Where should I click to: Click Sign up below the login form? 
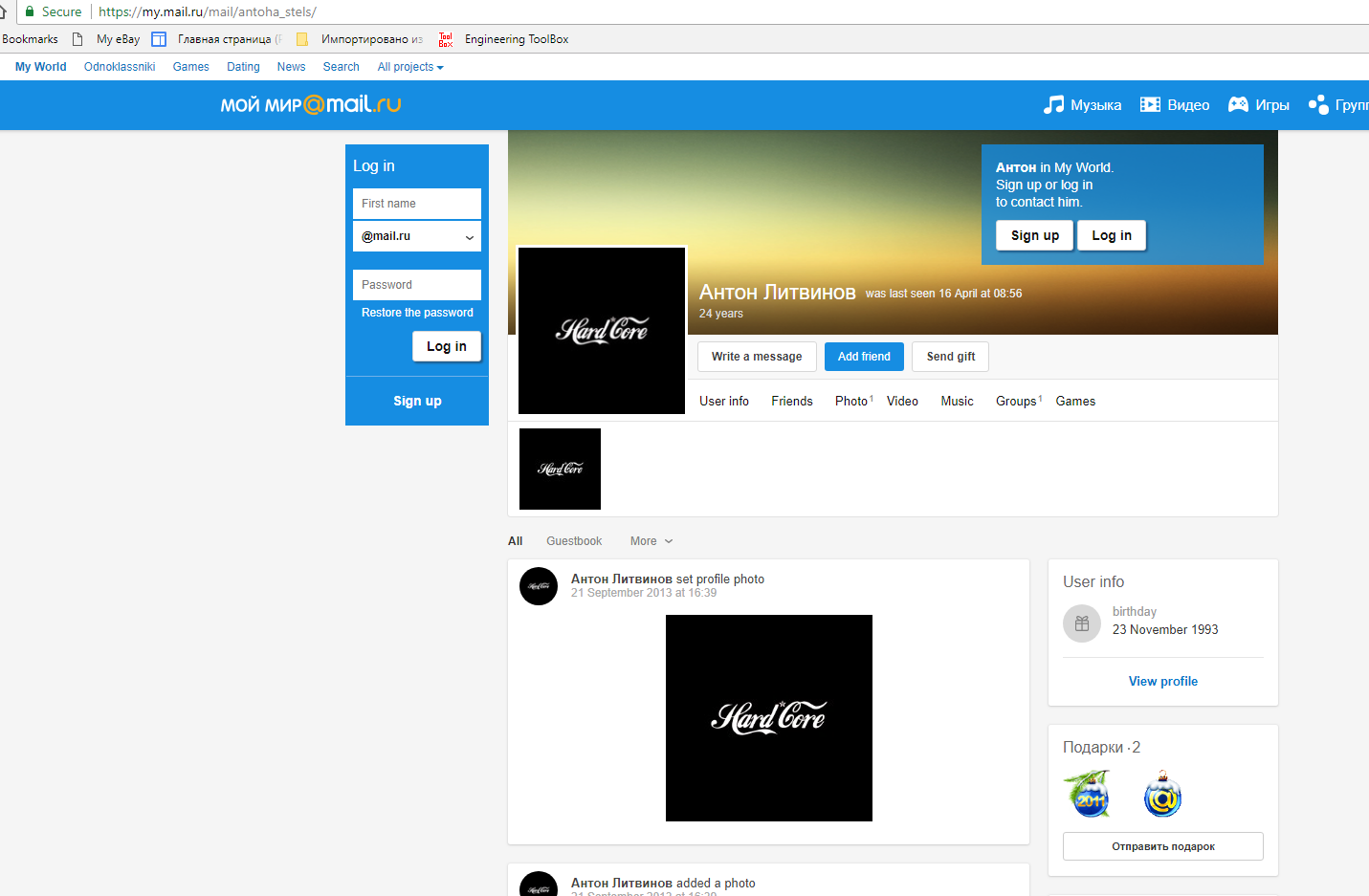417,401
